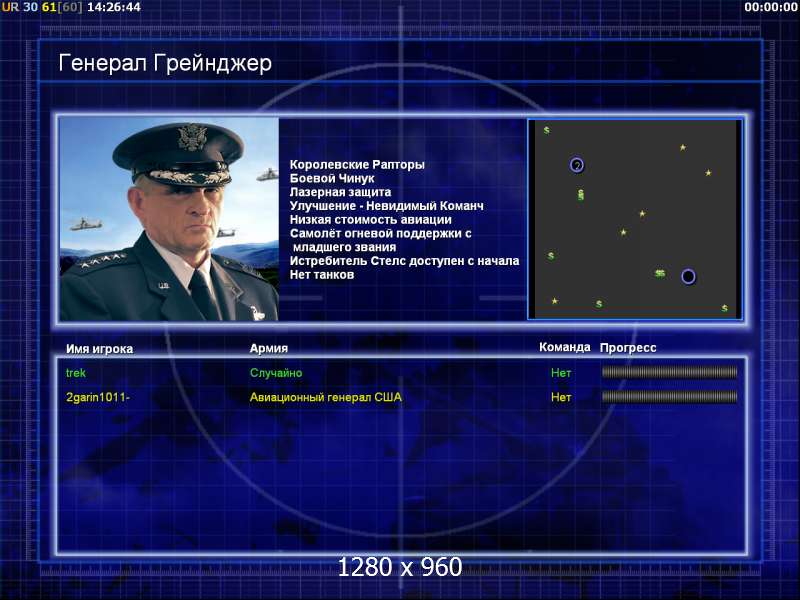800x600 pixels.
Task: Click the 'Армия' column header
Action: coord(269,348)
